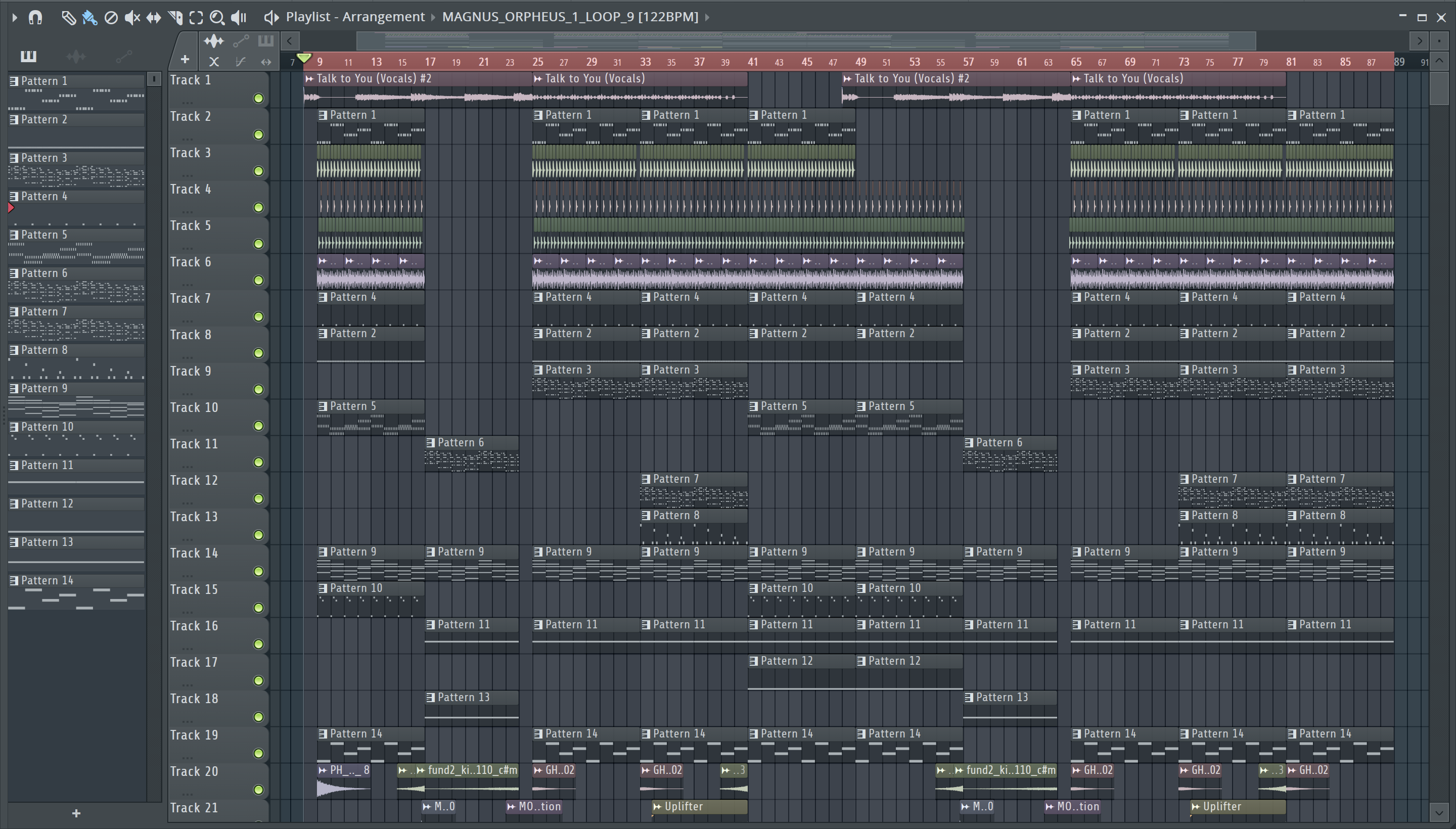1456x829 pixels.
Task: Mute Track 1 with its green LED
Action: (x=258, y=99)
